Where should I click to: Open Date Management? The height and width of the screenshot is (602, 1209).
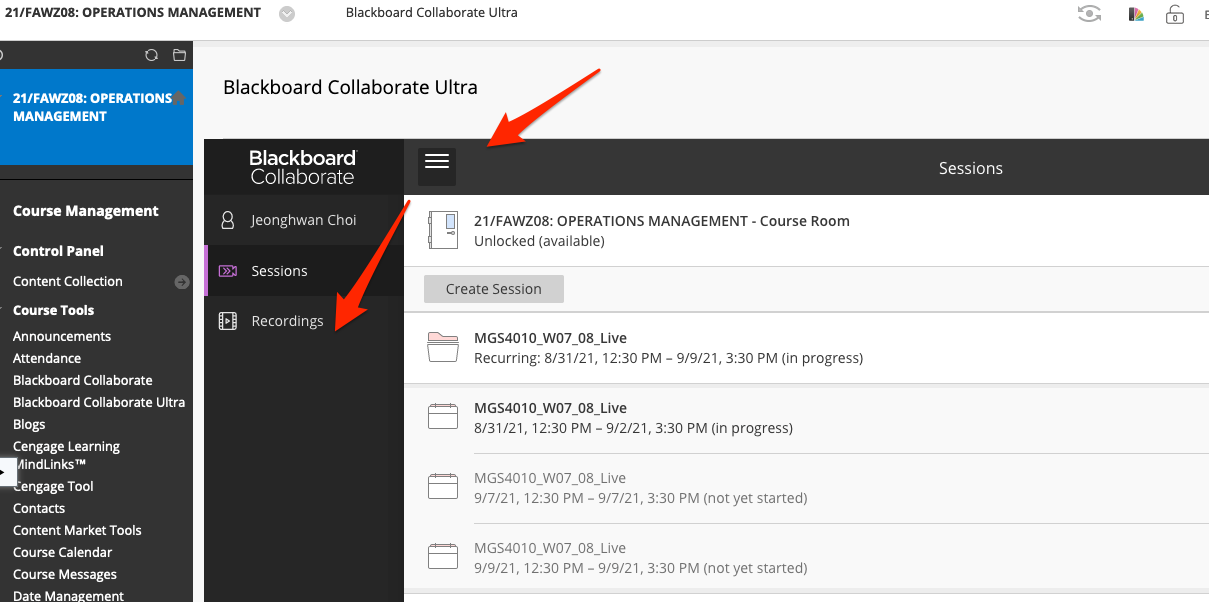[68, 595]
